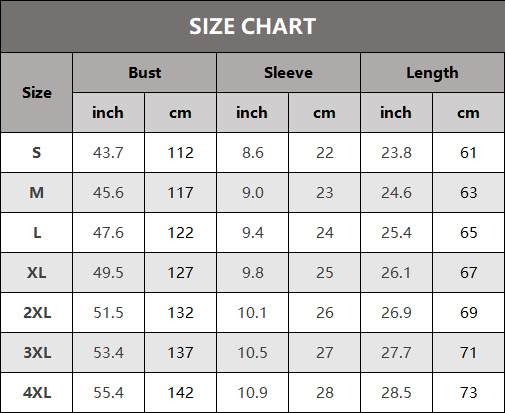Click length inch value 26.9
The width and height of the screenshot is (505, 413).
point(396,313)
